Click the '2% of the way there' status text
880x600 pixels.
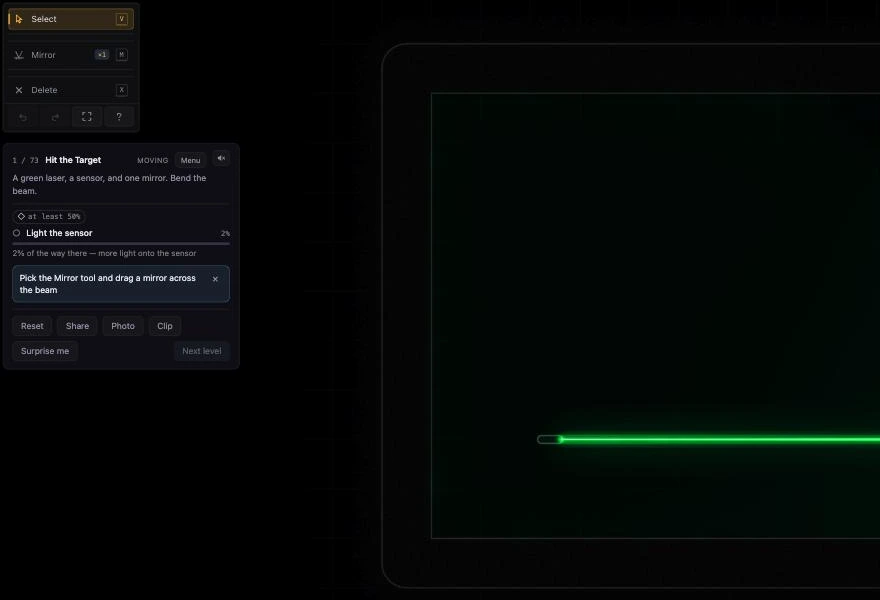click(x=104, y=253)
